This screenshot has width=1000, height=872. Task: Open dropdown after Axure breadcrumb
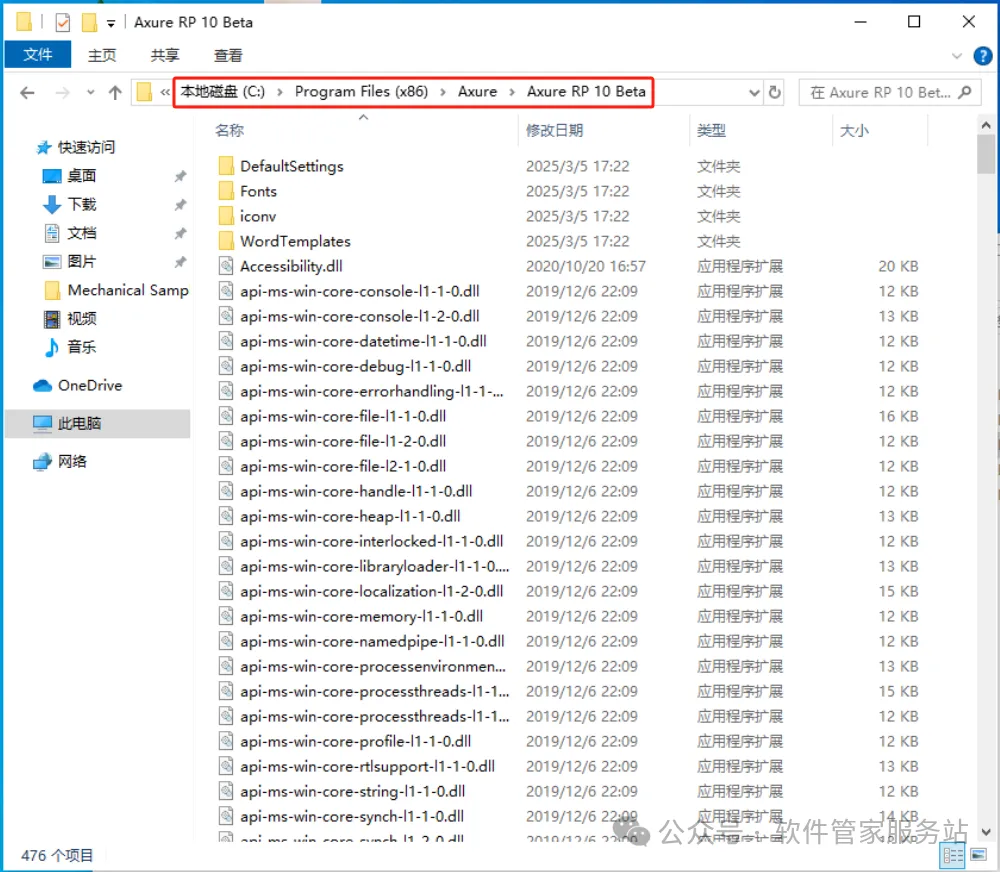[511, 92]
